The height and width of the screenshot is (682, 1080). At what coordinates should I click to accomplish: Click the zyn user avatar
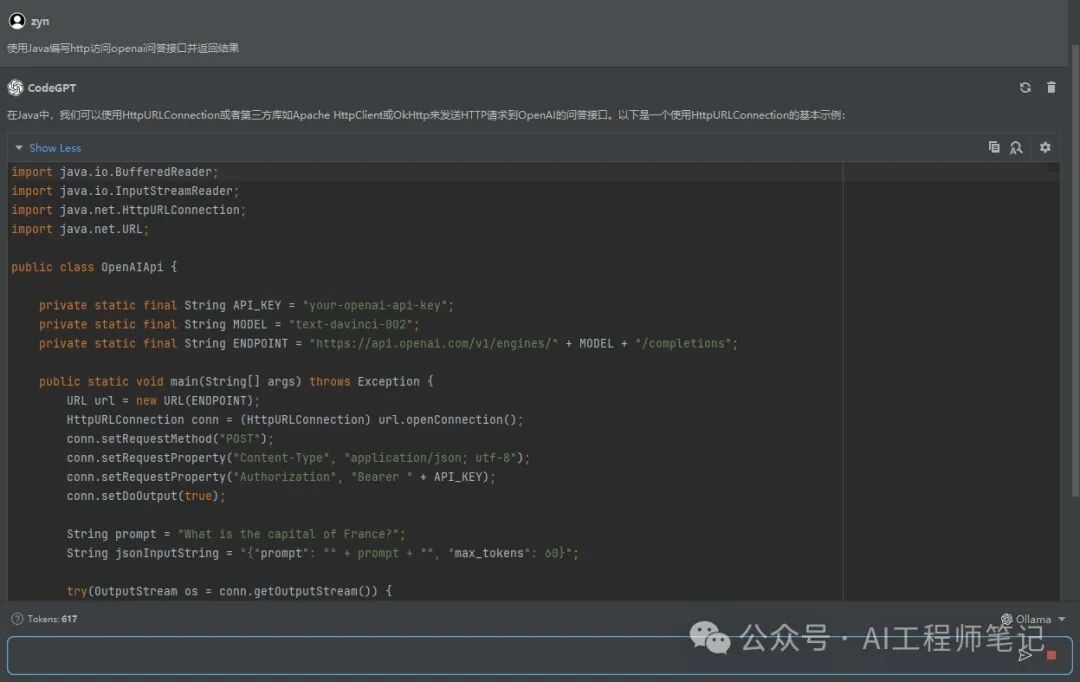(x=16, y=21)
